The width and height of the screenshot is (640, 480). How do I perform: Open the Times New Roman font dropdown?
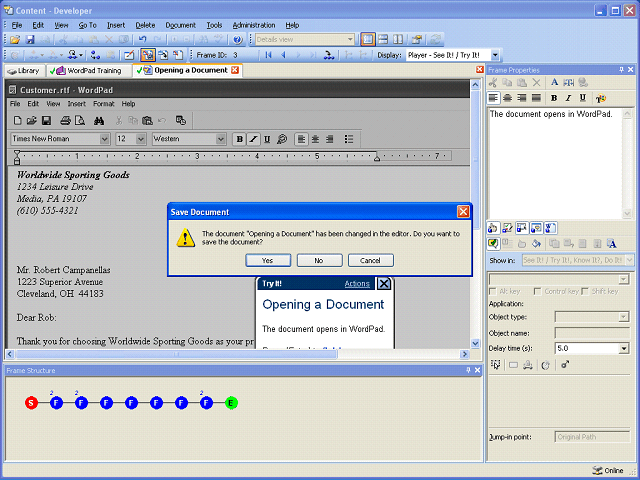[x=104, y=139]
